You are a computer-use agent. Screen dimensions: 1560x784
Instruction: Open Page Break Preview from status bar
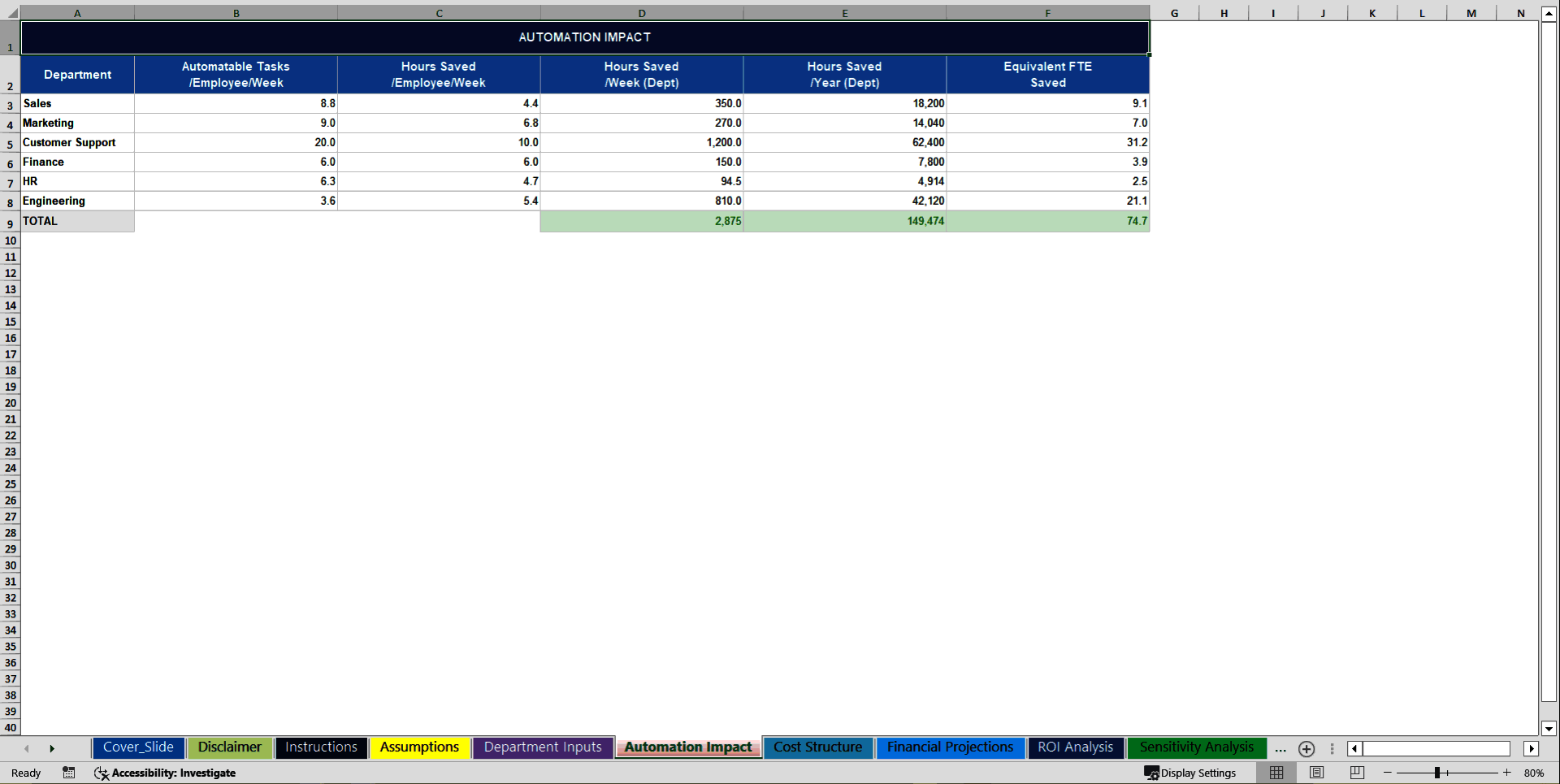(x=1356, y=773)
